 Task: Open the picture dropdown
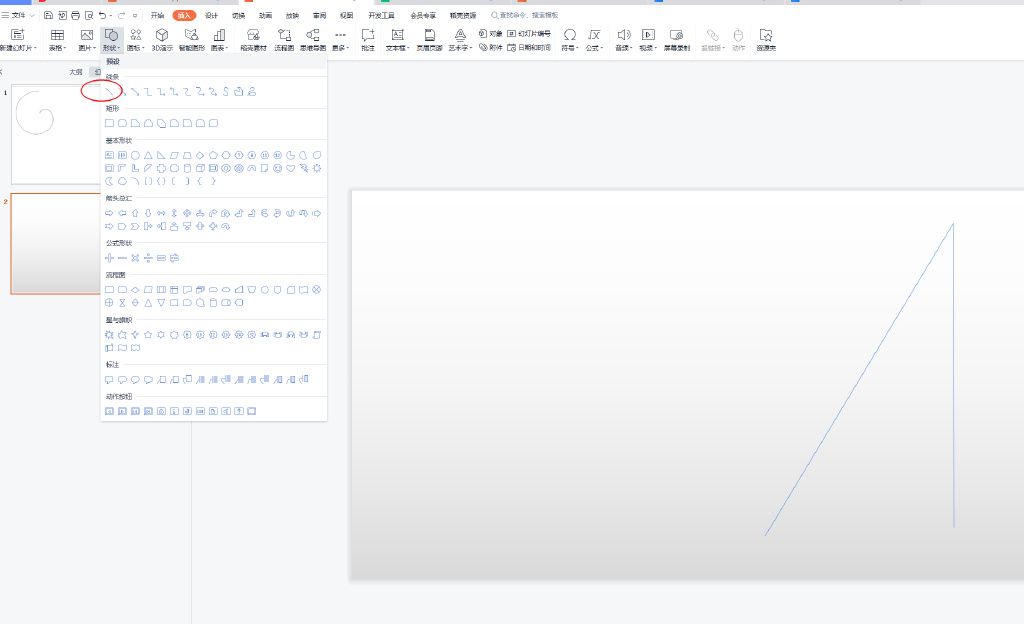(x=87, y=39)
